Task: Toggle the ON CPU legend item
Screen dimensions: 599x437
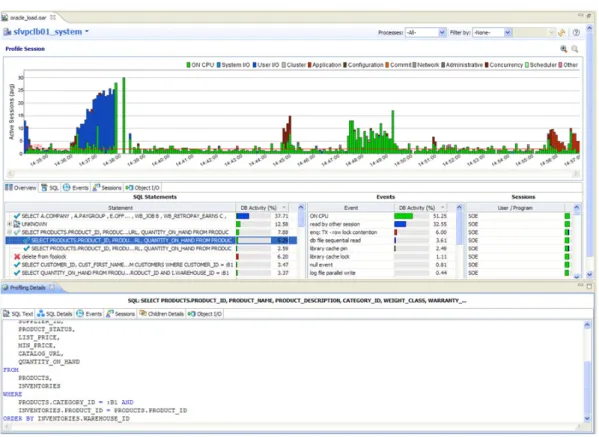Action: [200, 65]
